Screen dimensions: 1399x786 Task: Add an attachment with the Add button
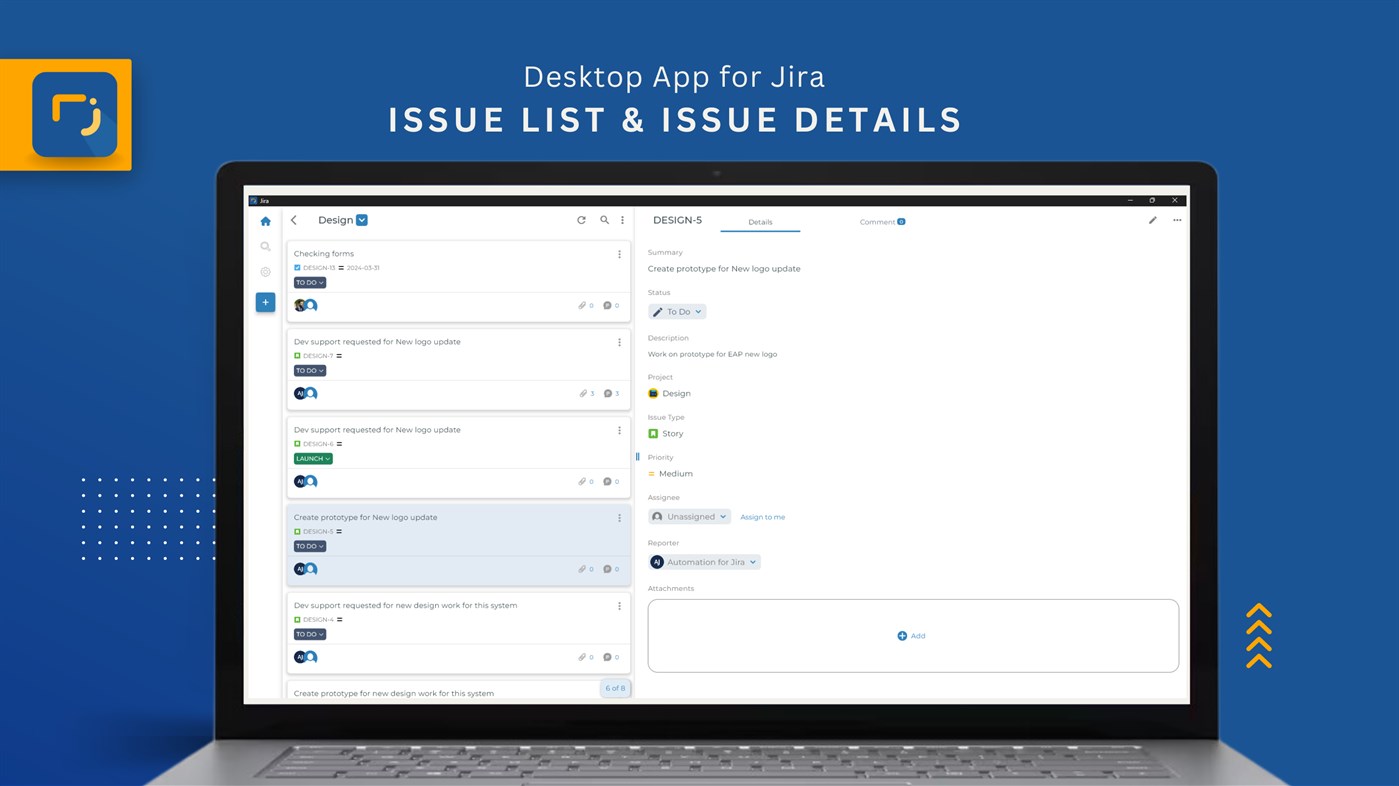(910, 635)
